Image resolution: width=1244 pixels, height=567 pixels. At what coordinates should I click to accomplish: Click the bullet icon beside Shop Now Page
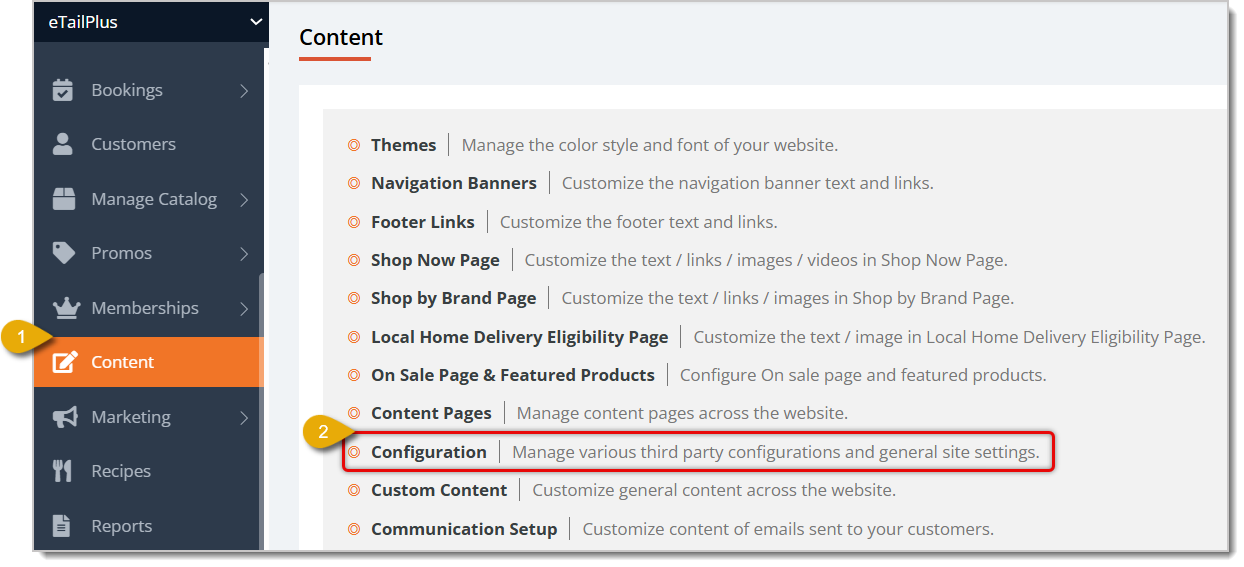[x=354, y=260]
